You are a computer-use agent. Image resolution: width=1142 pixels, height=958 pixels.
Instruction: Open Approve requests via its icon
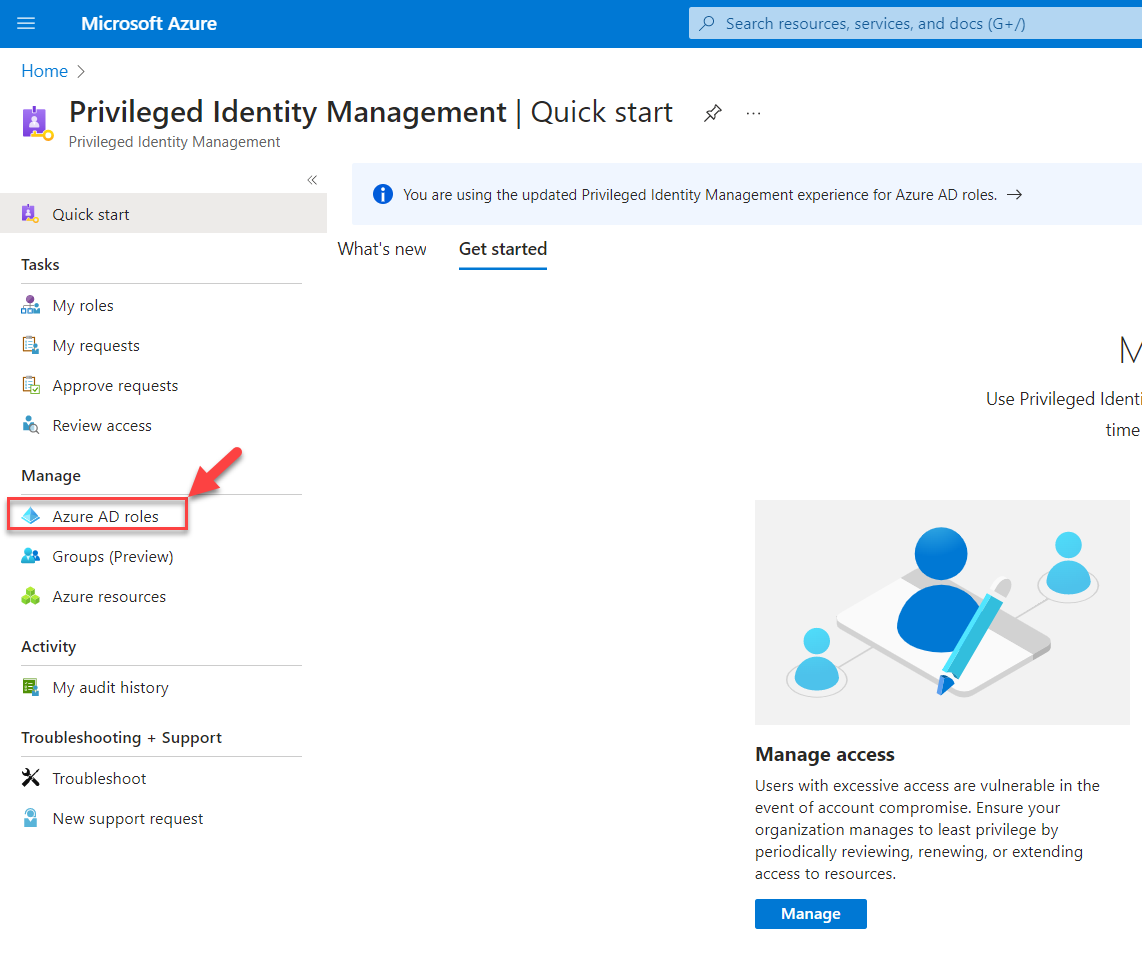click(32, 385)
